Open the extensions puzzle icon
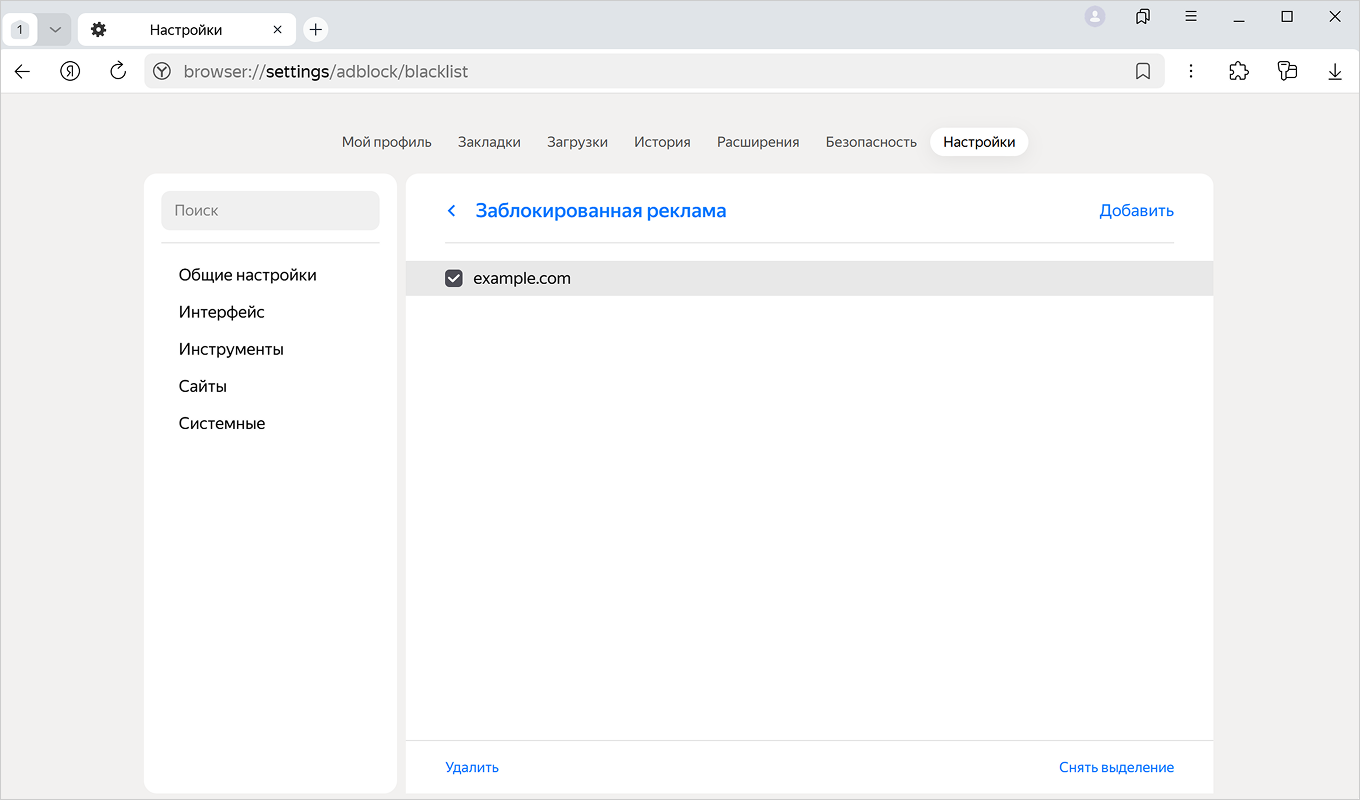 tap(1239, 71)
